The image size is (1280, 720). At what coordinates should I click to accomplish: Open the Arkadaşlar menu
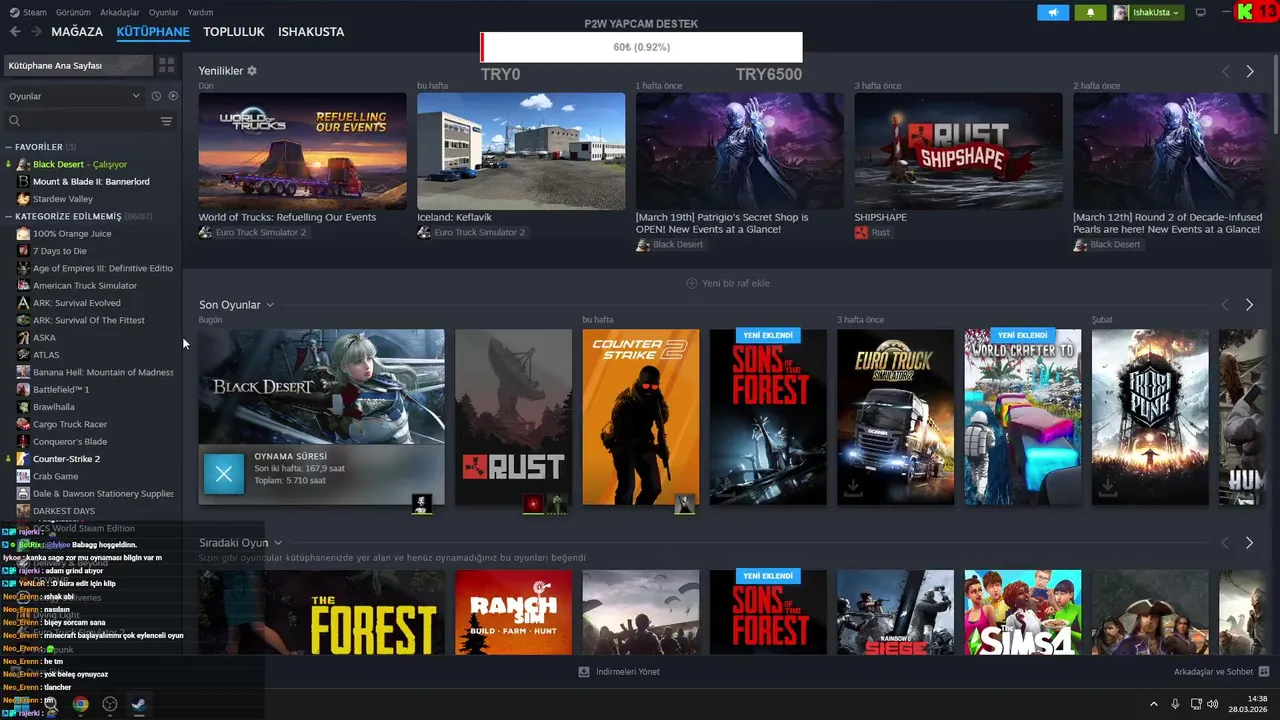(120, 12)
